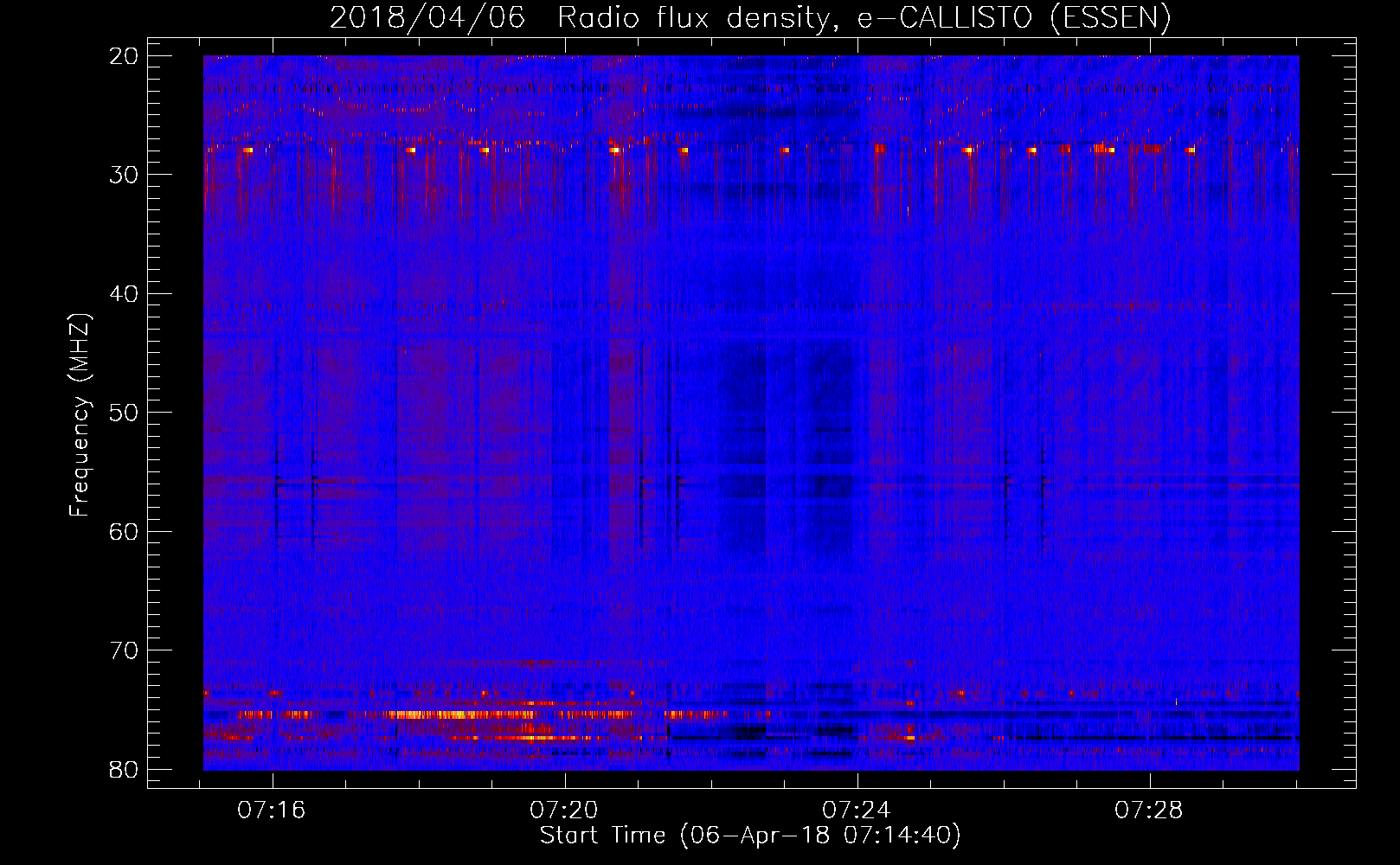The image size is (1400, 865).
Task: Click the '40' frequency tick label
Action: pyautogui.click(x=125, y=294)
